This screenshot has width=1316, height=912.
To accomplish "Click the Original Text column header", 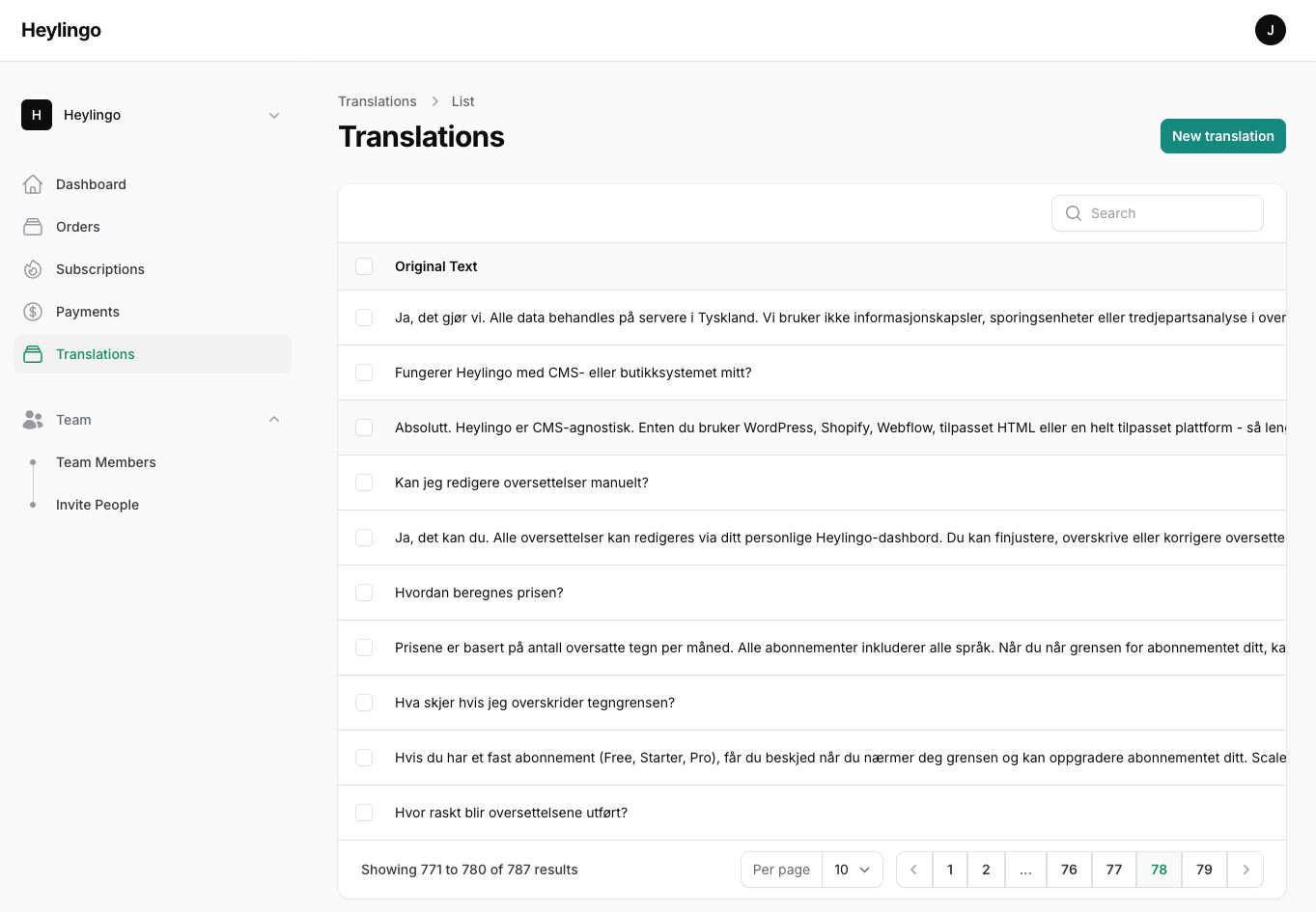I will 436,266.
